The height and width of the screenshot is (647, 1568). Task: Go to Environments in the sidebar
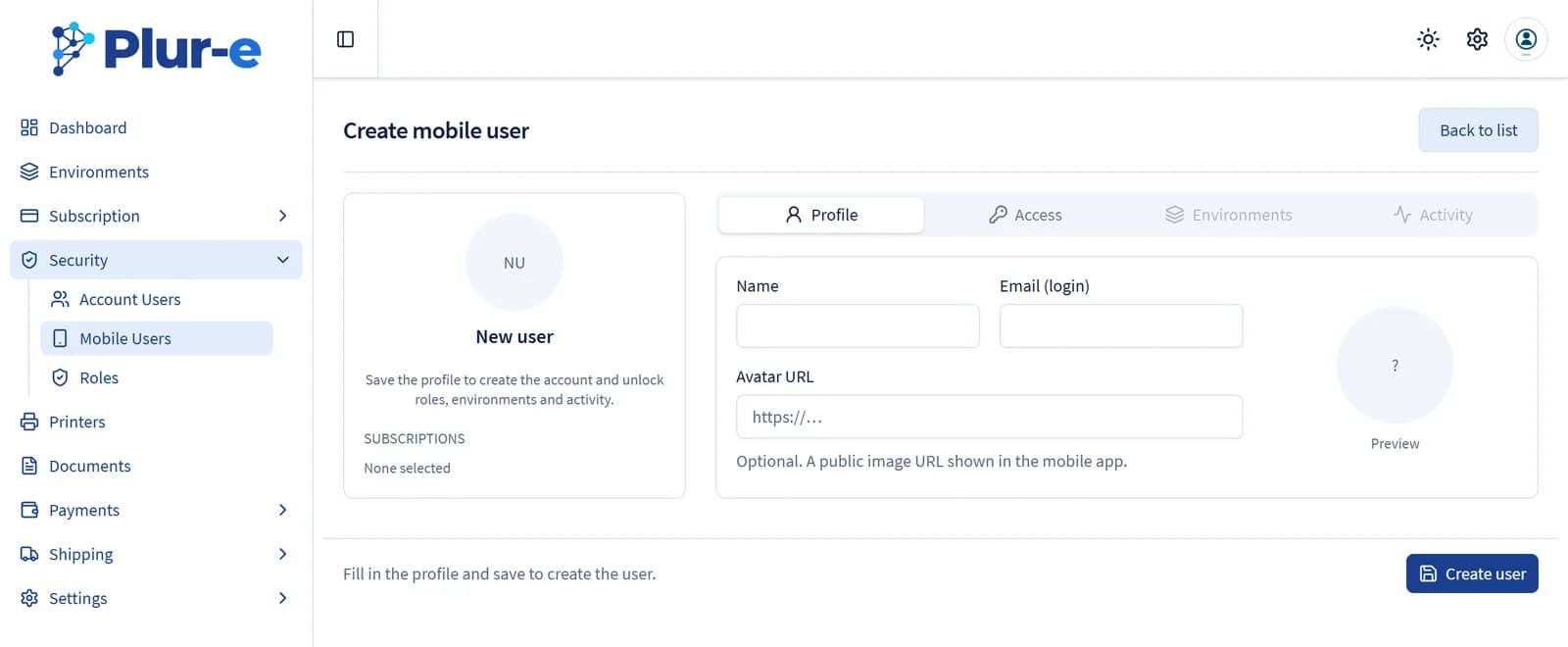[156, 172]
